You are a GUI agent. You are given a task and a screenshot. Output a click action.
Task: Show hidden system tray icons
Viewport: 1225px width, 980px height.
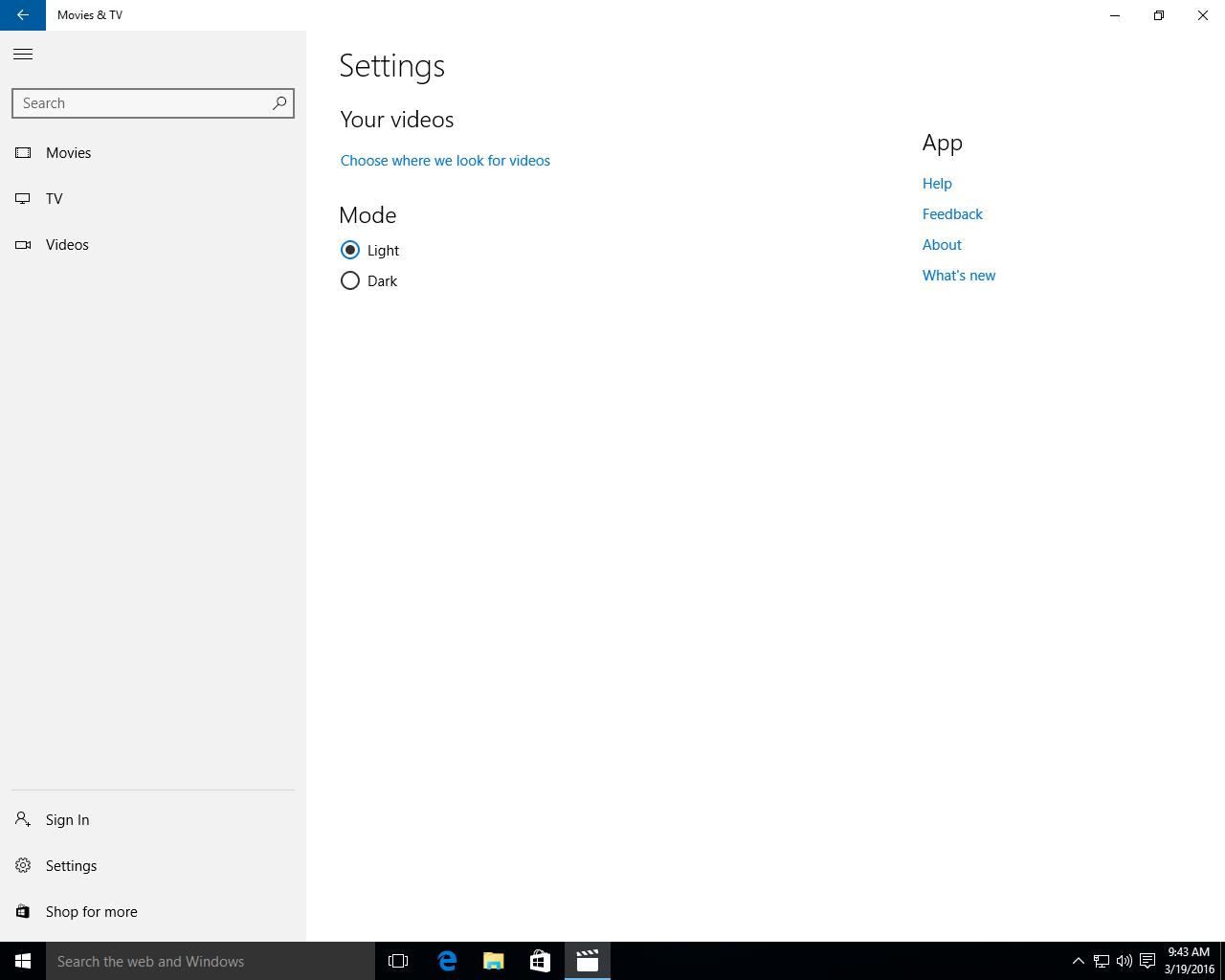point(1078,961)
